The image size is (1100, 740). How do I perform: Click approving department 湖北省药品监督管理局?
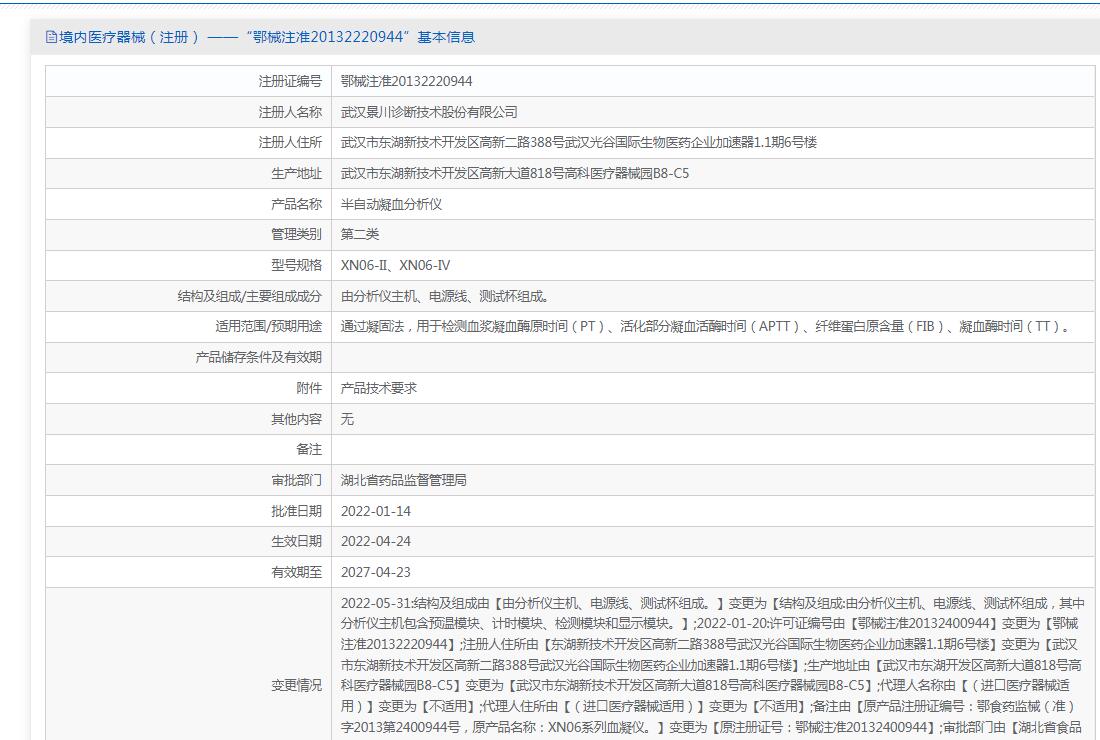[403, 480]
